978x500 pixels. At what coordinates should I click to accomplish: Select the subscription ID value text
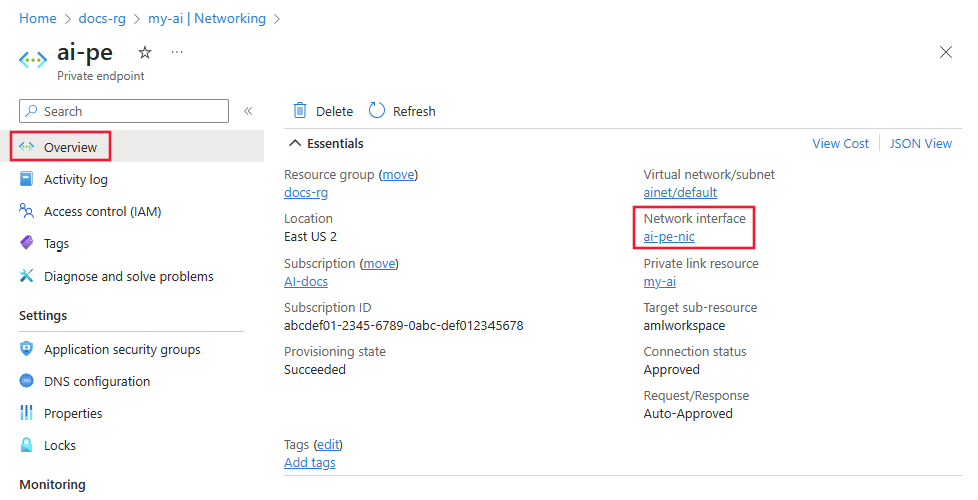404,325
